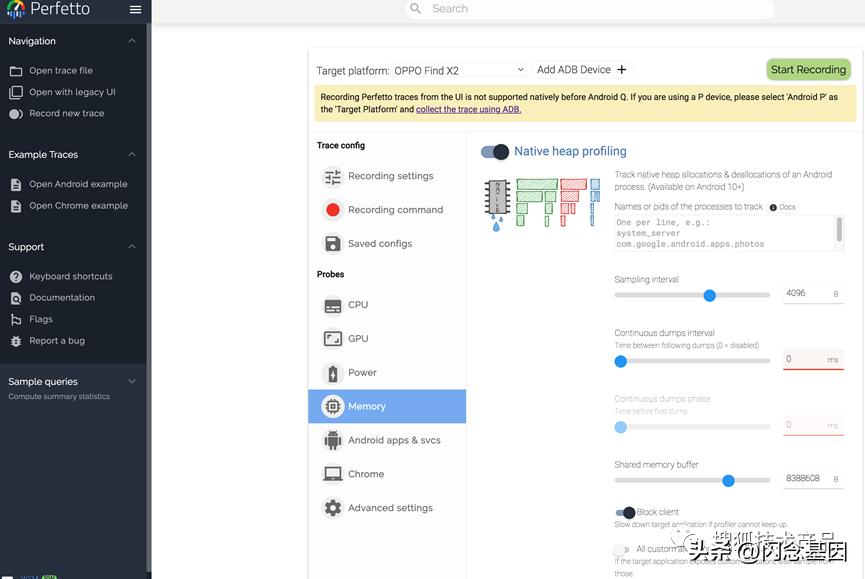Screen dimensions: 865x579
Task: Click the Search input field
Action: pyautogui.click(x=590, y=9)
